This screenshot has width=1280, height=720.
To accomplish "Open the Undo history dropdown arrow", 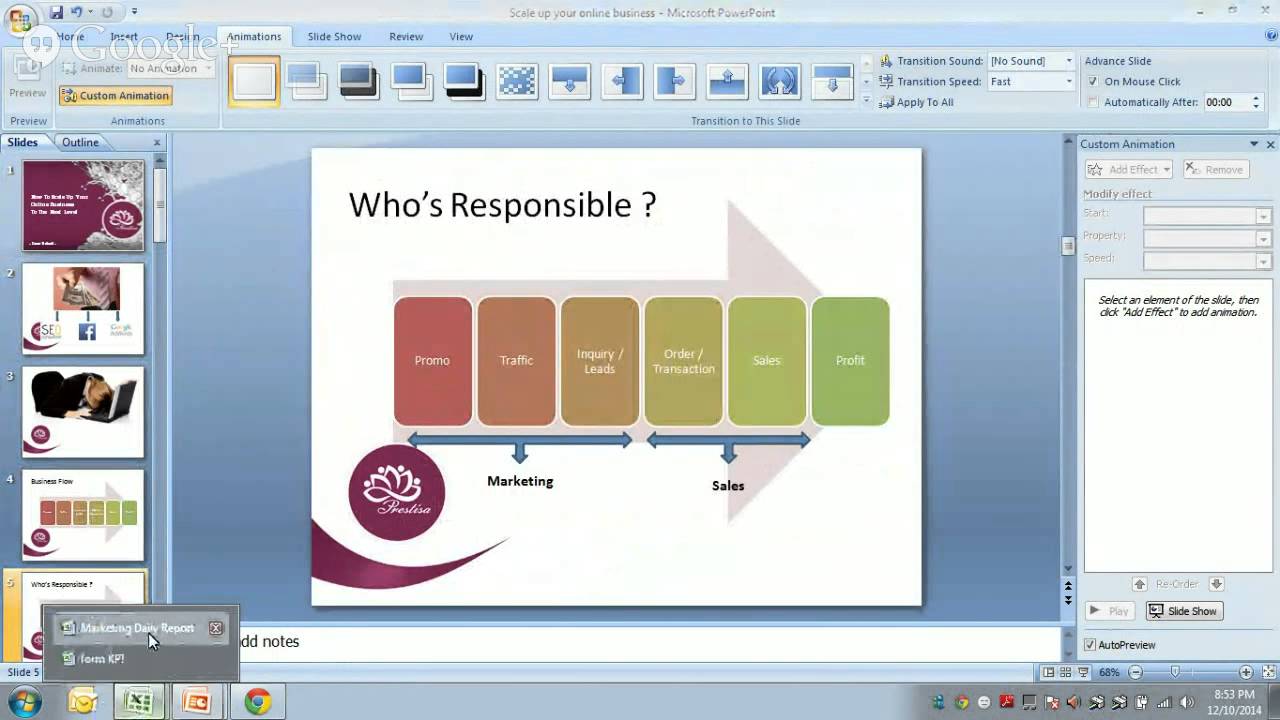I will tap(90, 12).
